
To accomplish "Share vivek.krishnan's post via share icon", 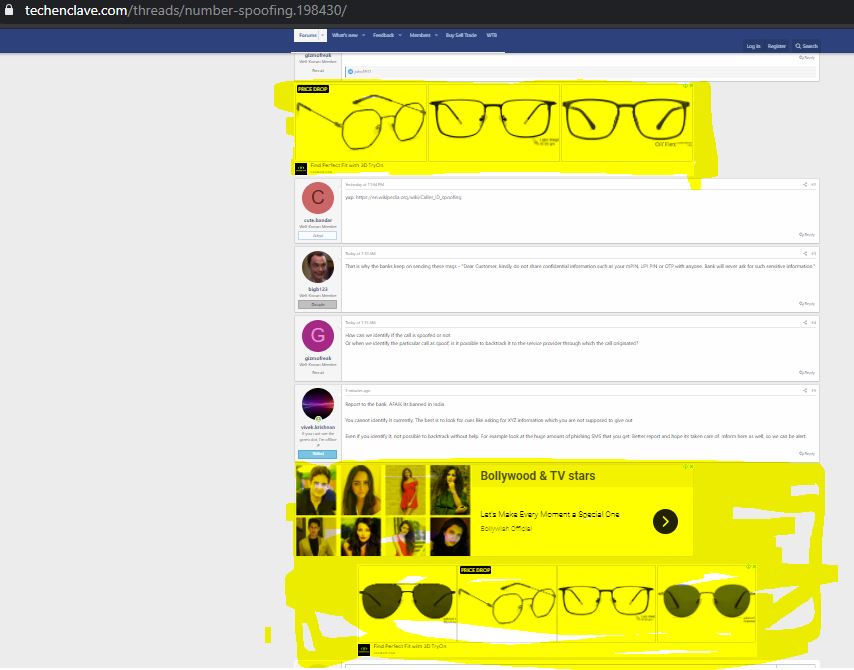I will pos(805,391).
